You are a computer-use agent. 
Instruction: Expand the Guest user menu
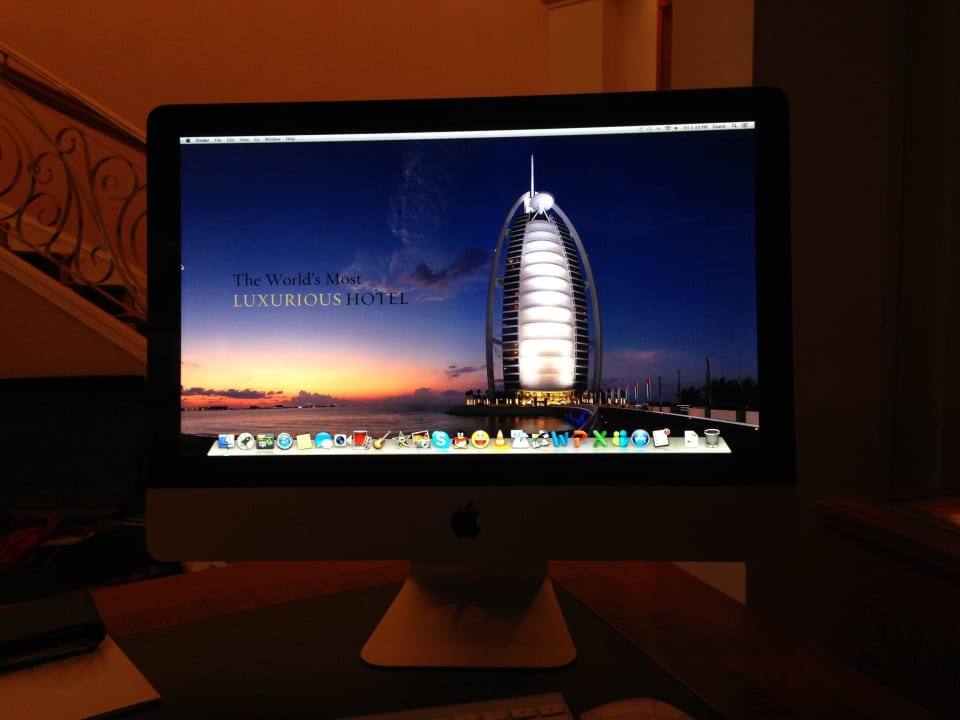719,127
